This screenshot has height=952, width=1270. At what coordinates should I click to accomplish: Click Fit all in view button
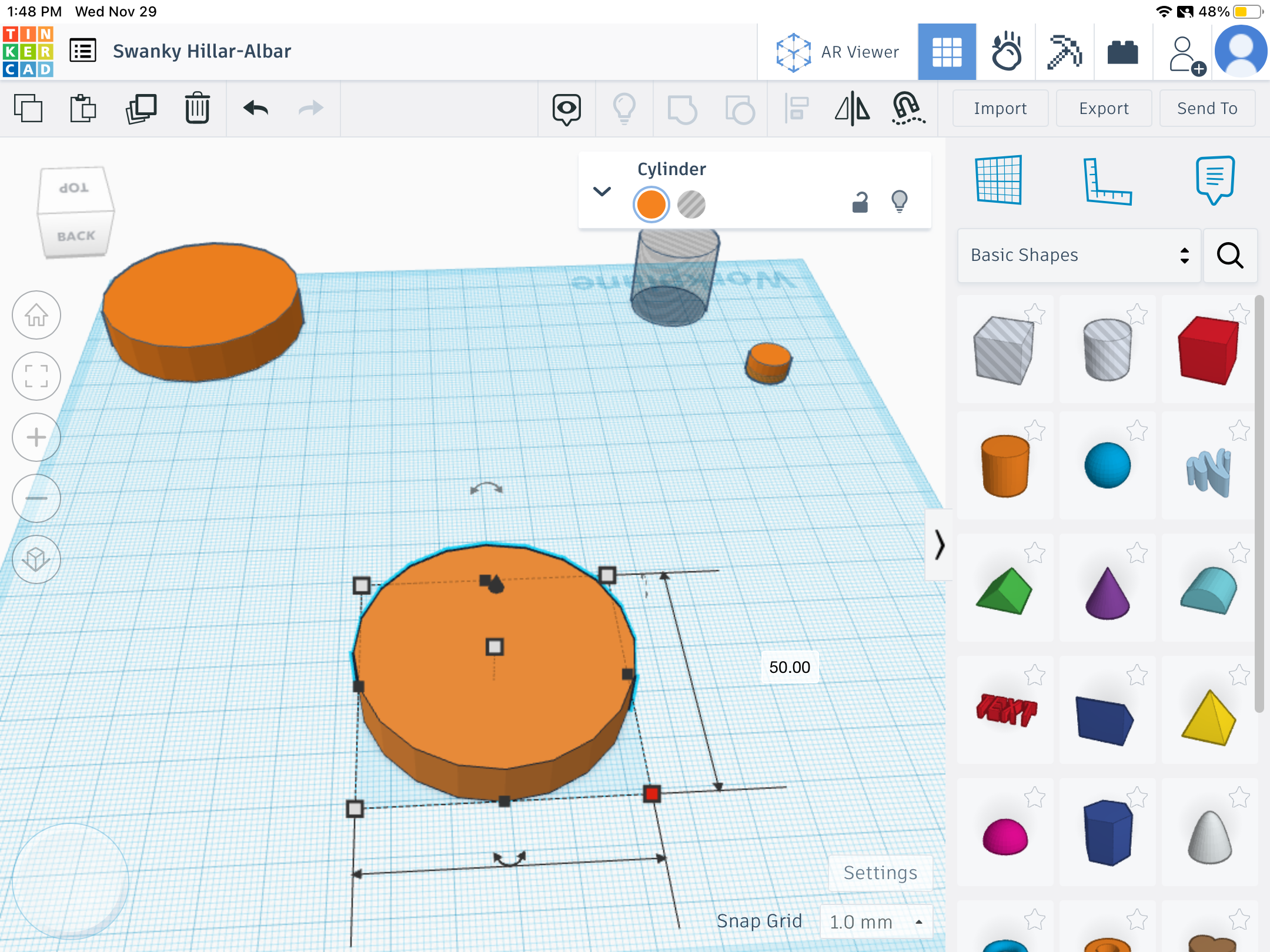click(x=36, y=376)
